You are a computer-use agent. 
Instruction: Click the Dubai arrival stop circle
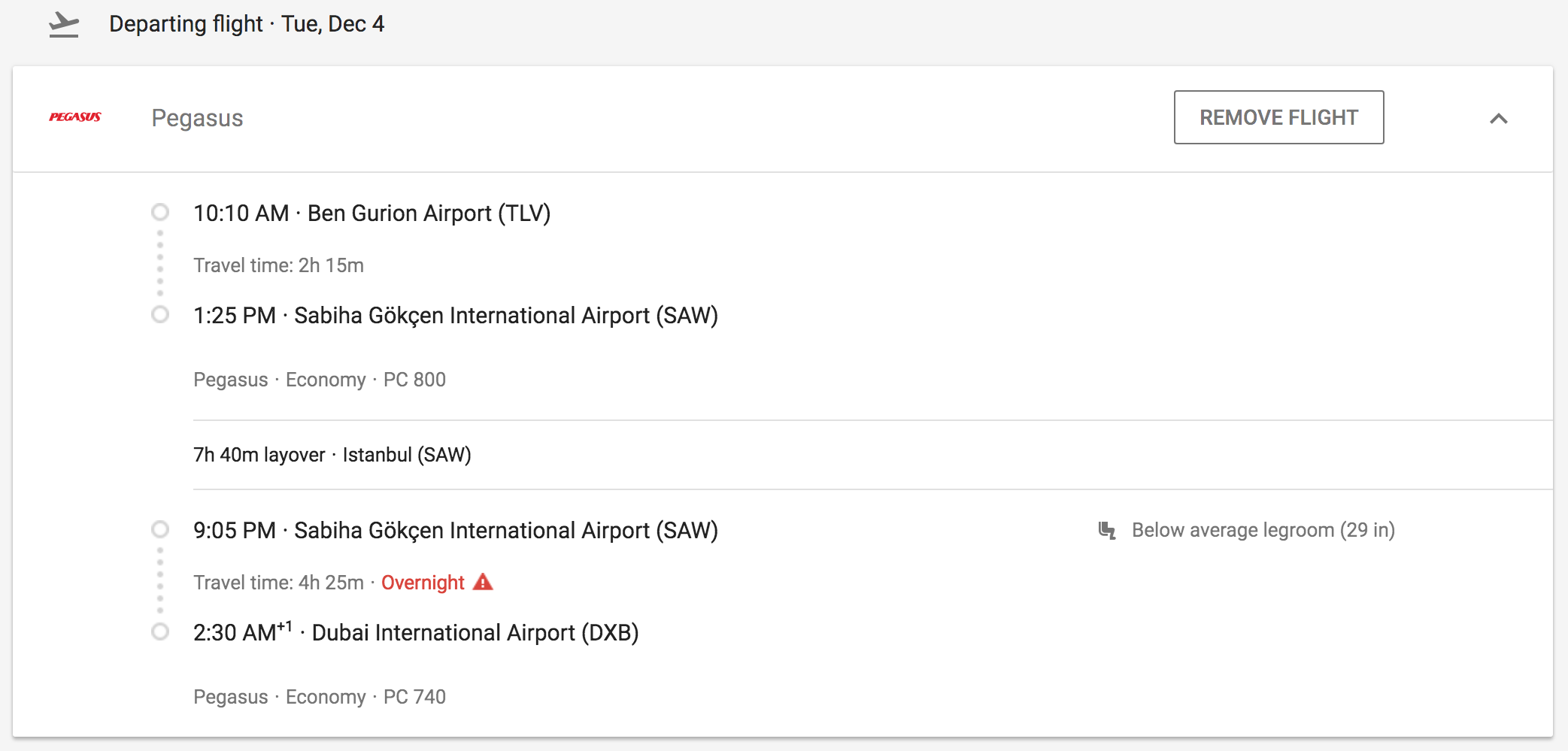160,631
